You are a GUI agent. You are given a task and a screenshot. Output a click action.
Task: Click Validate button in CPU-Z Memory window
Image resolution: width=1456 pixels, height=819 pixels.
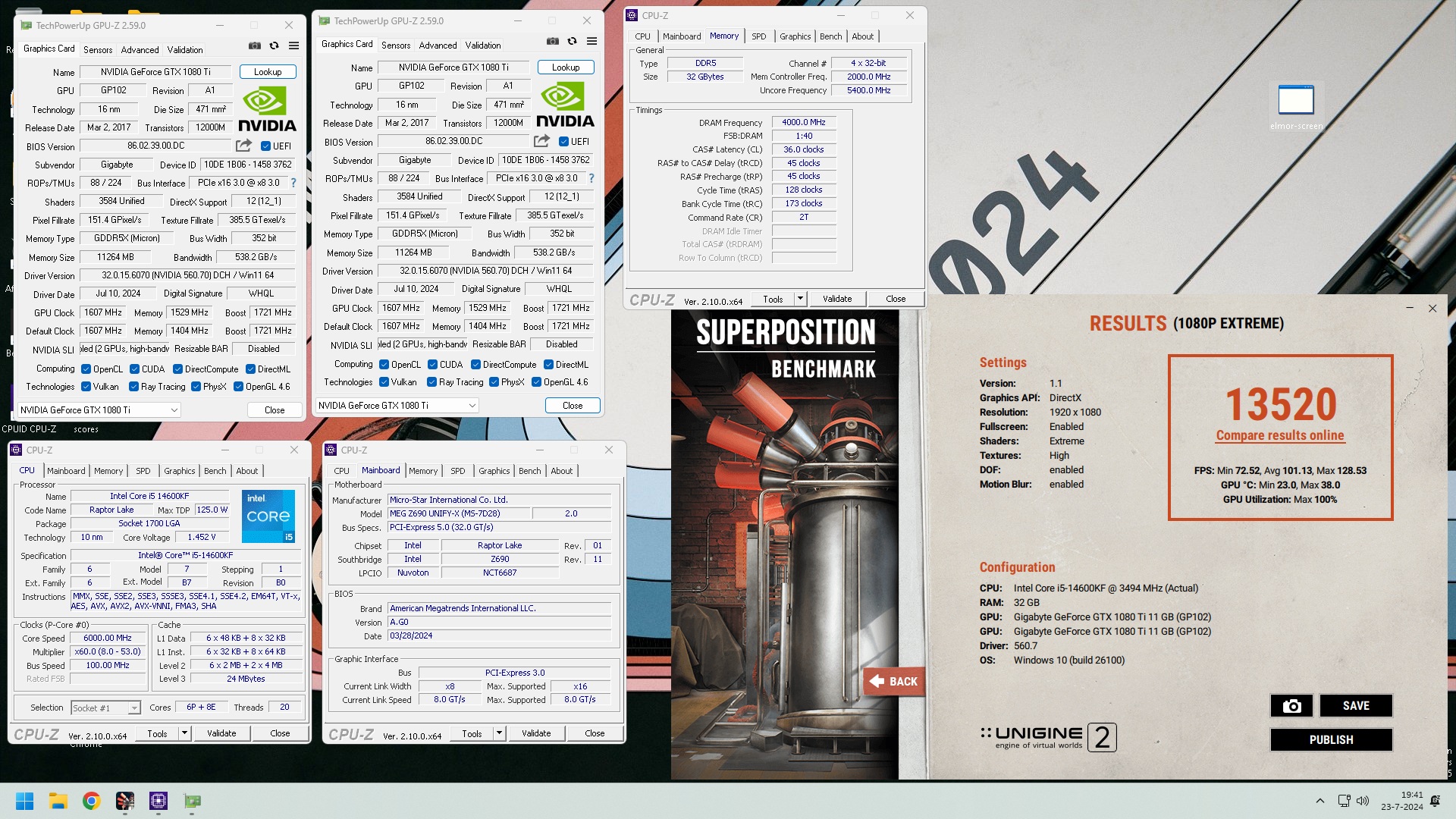pos(837,299)
